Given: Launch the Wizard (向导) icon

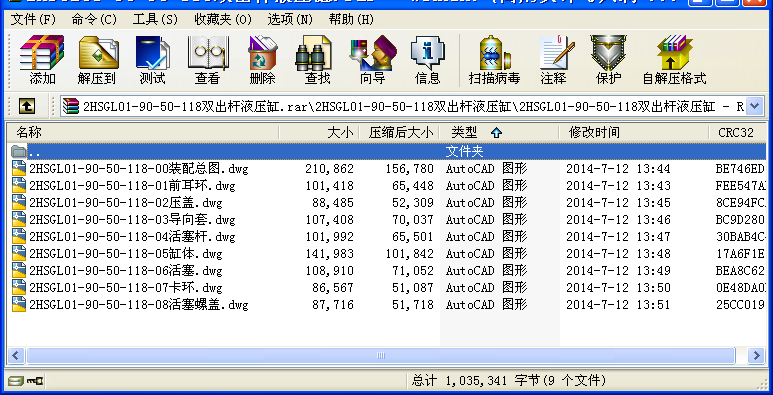Looking at the screenshot, I should (x=373, y=60).
